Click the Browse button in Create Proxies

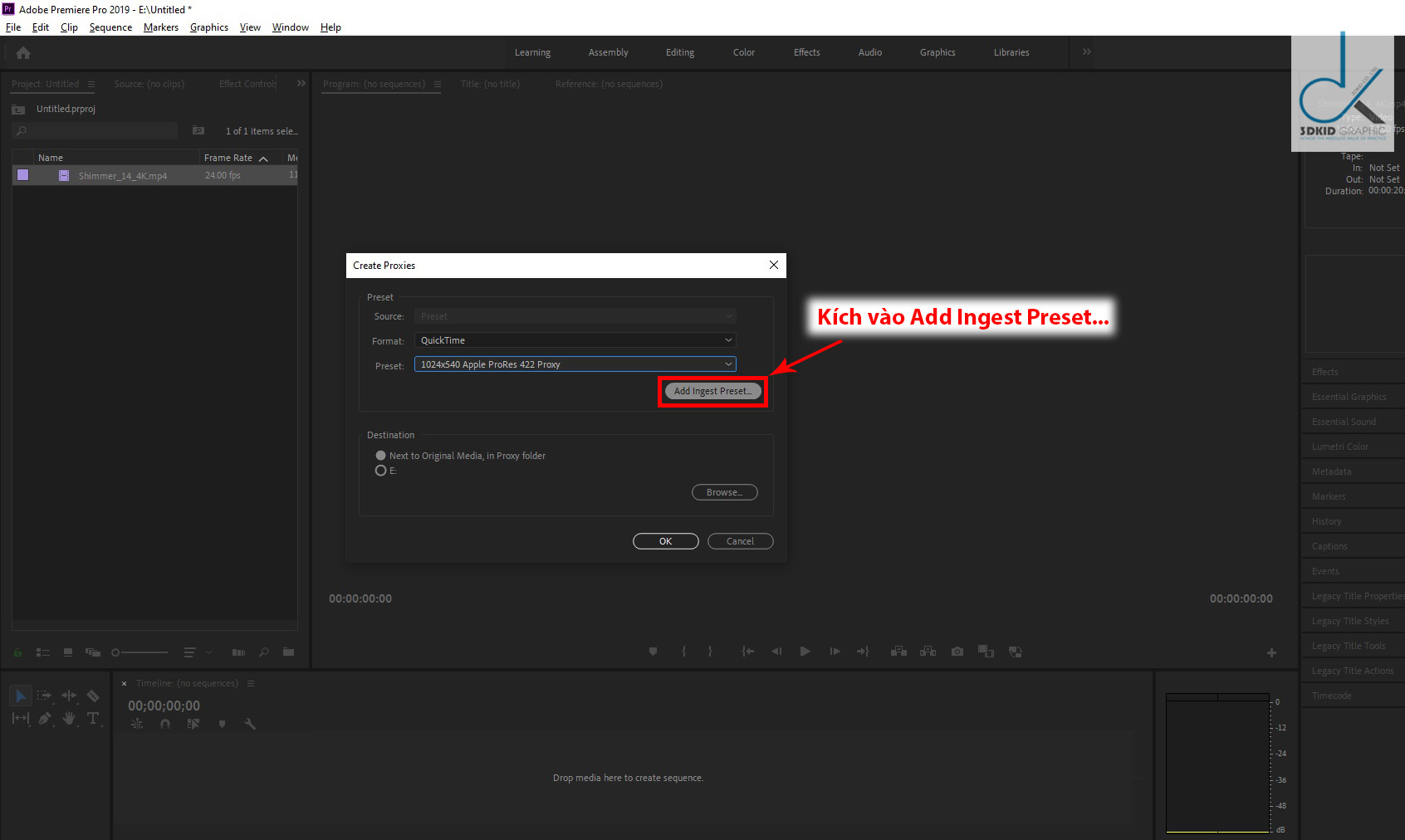(725, 492)
